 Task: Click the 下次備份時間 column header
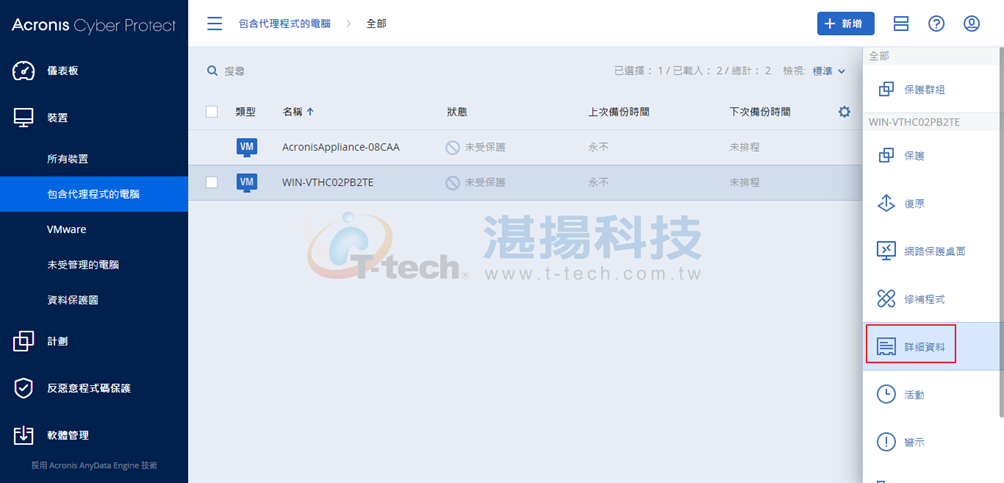click(x=760, y=112)
